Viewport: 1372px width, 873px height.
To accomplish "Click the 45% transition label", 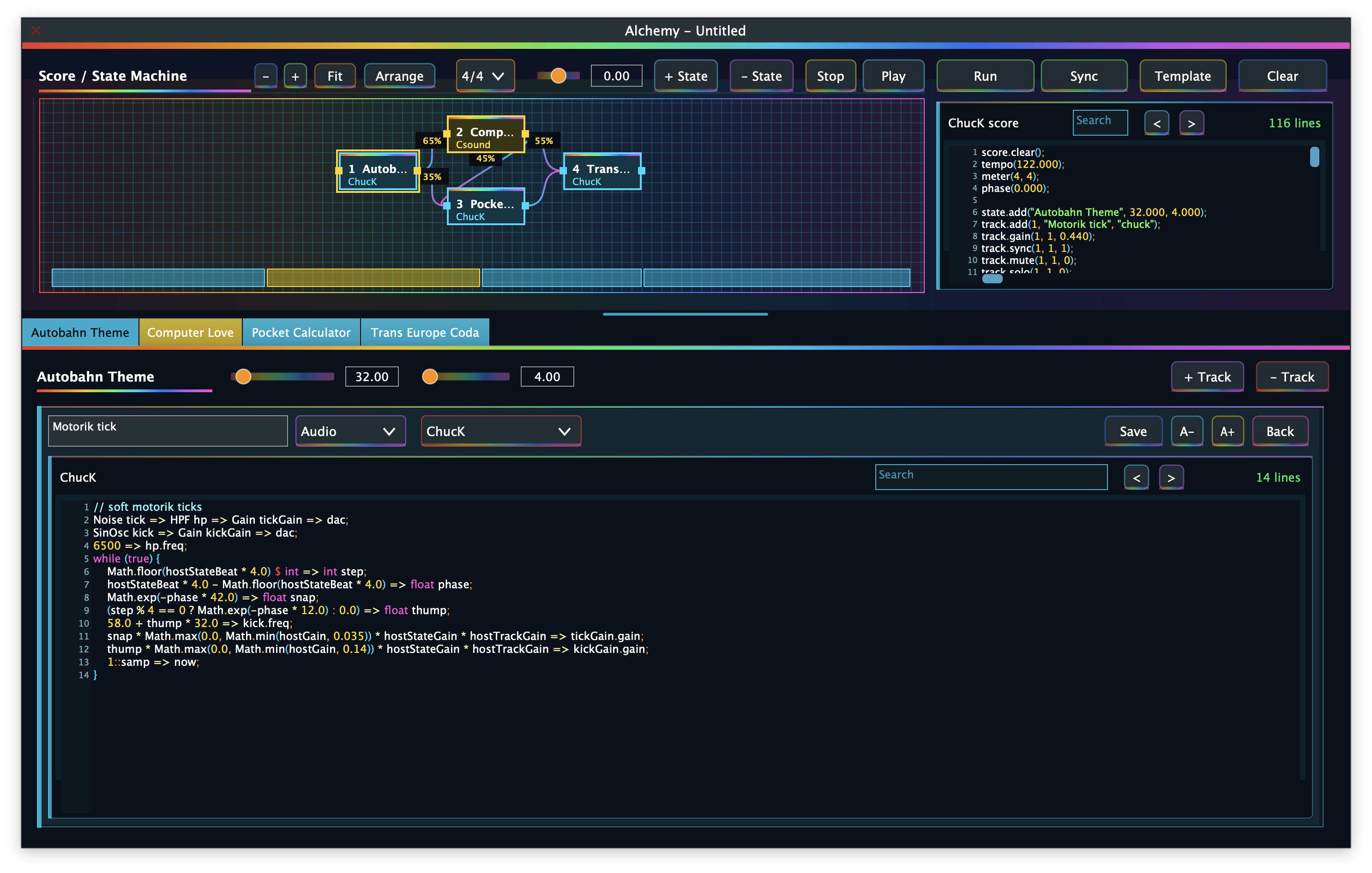I will click(486, 158).
